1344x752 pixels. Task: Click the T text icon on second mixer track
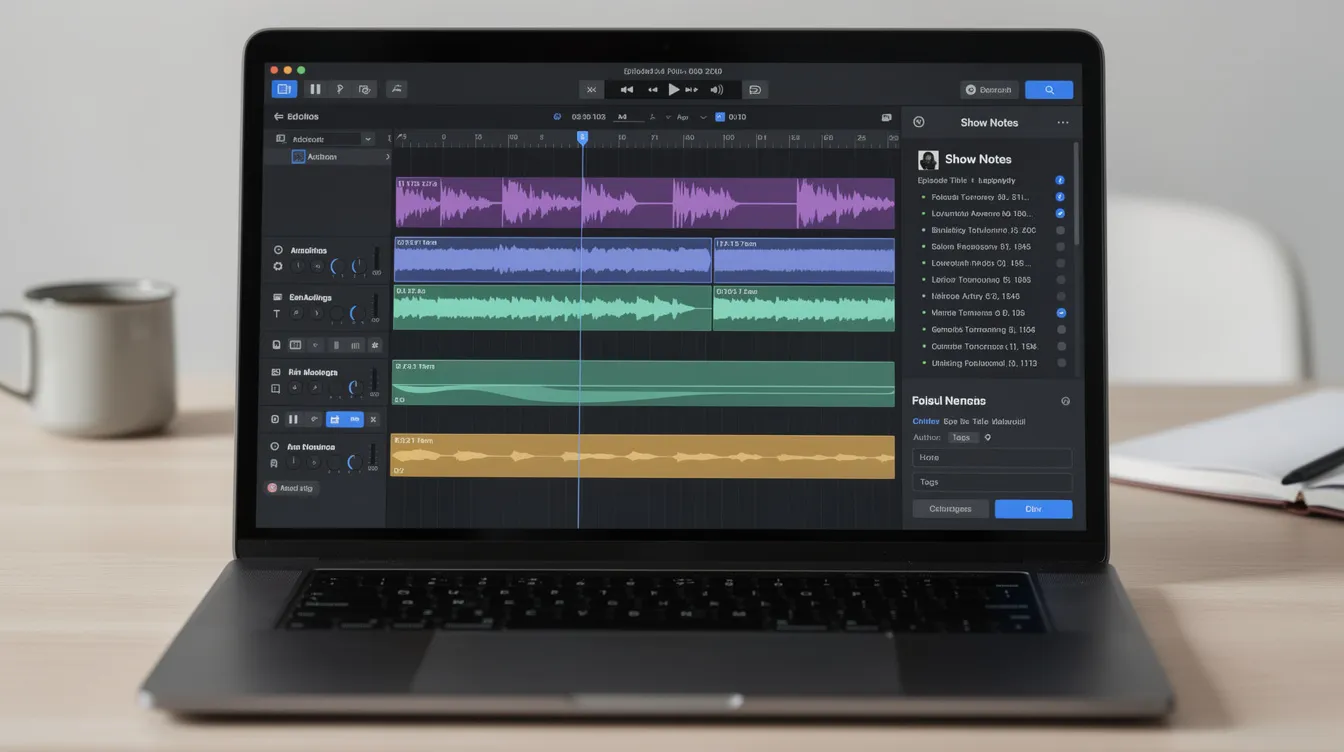pyautogui.click(x=277, y=314)
